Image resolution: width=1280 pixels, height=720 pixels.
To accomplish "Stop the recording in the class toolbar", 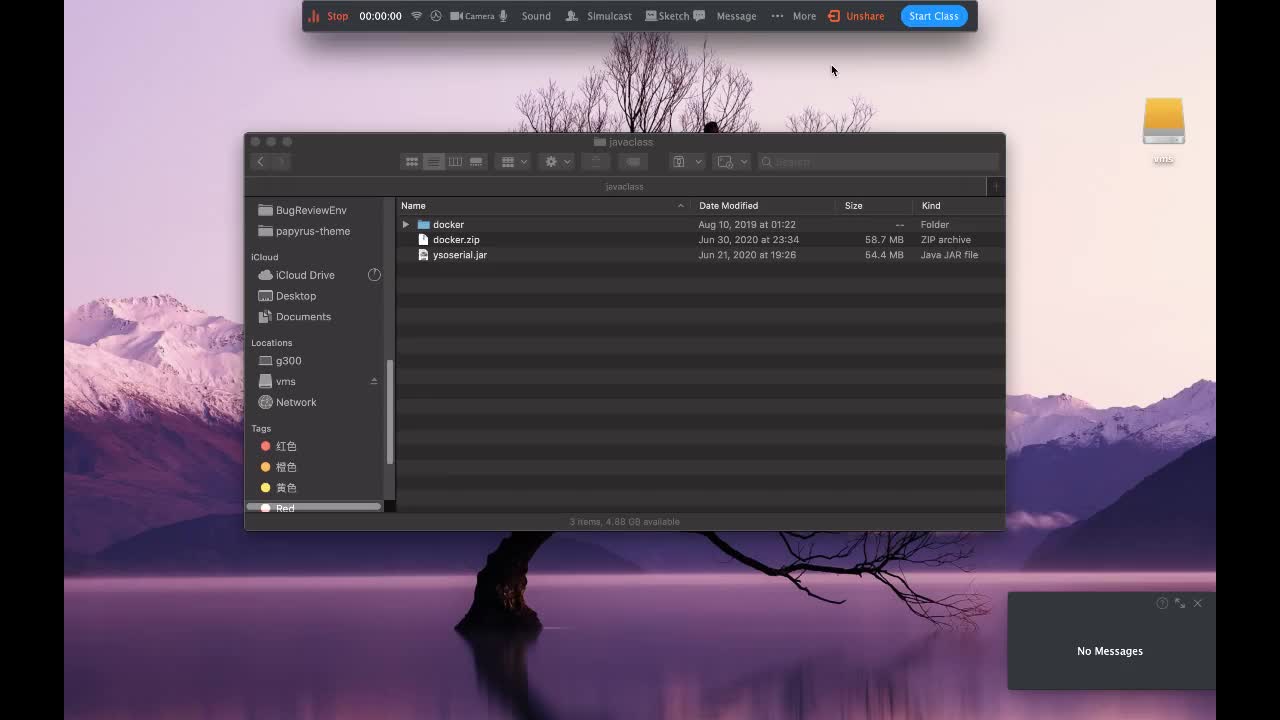I will [328, 16].
